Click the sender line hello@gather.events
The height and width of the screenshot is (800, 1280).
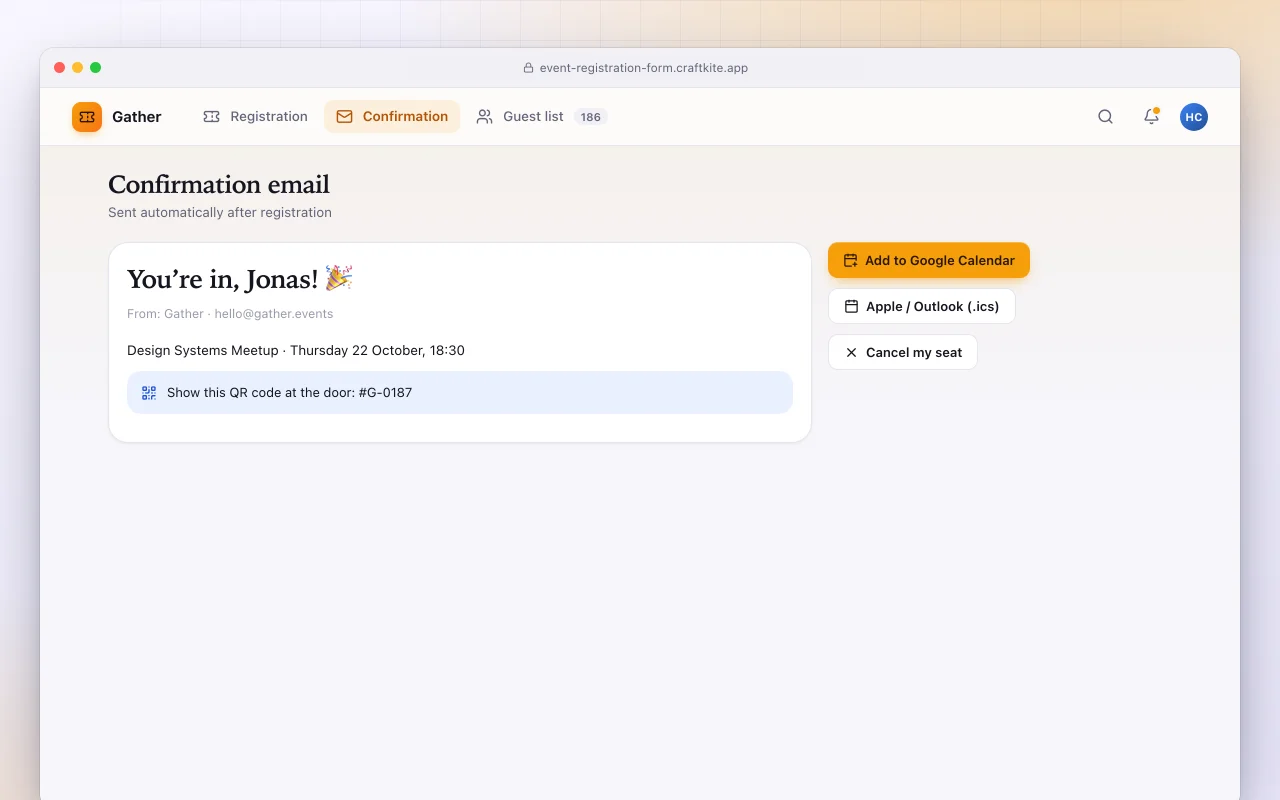point(230,314)
